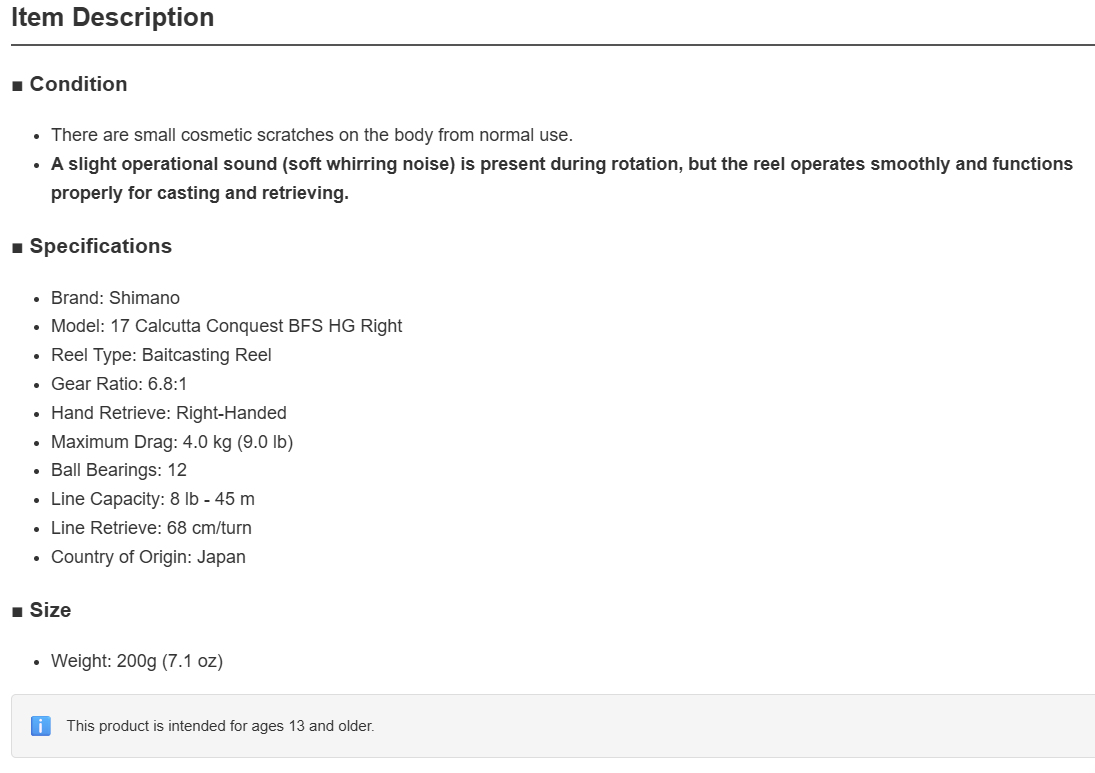This screenshot has width=1095, height=773.
Task: Click the Weight: 200g entry
Action: point(137,661)
